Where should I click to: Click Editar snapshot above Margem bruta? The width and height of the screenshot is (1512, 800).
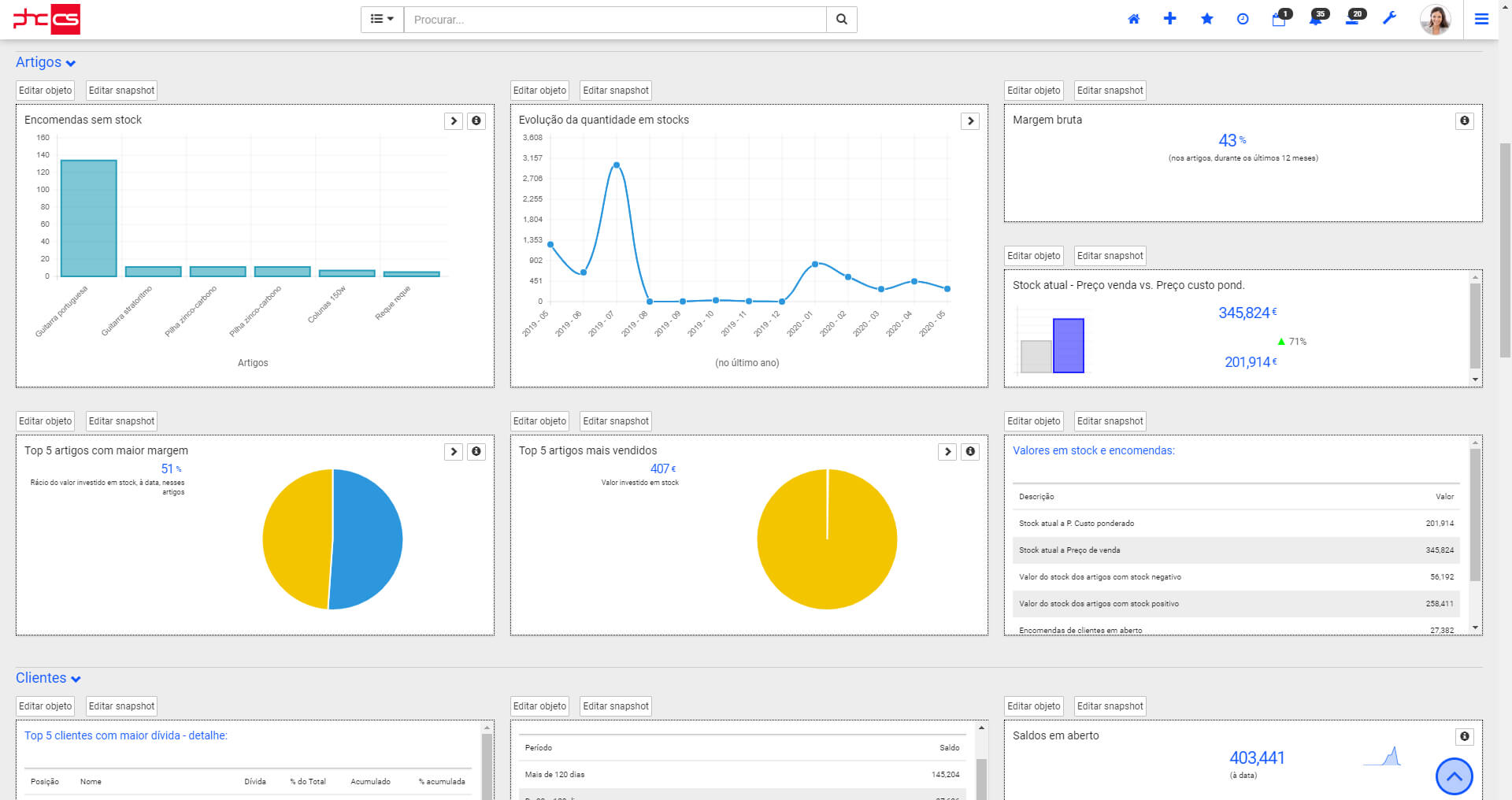click(1110, 91)
